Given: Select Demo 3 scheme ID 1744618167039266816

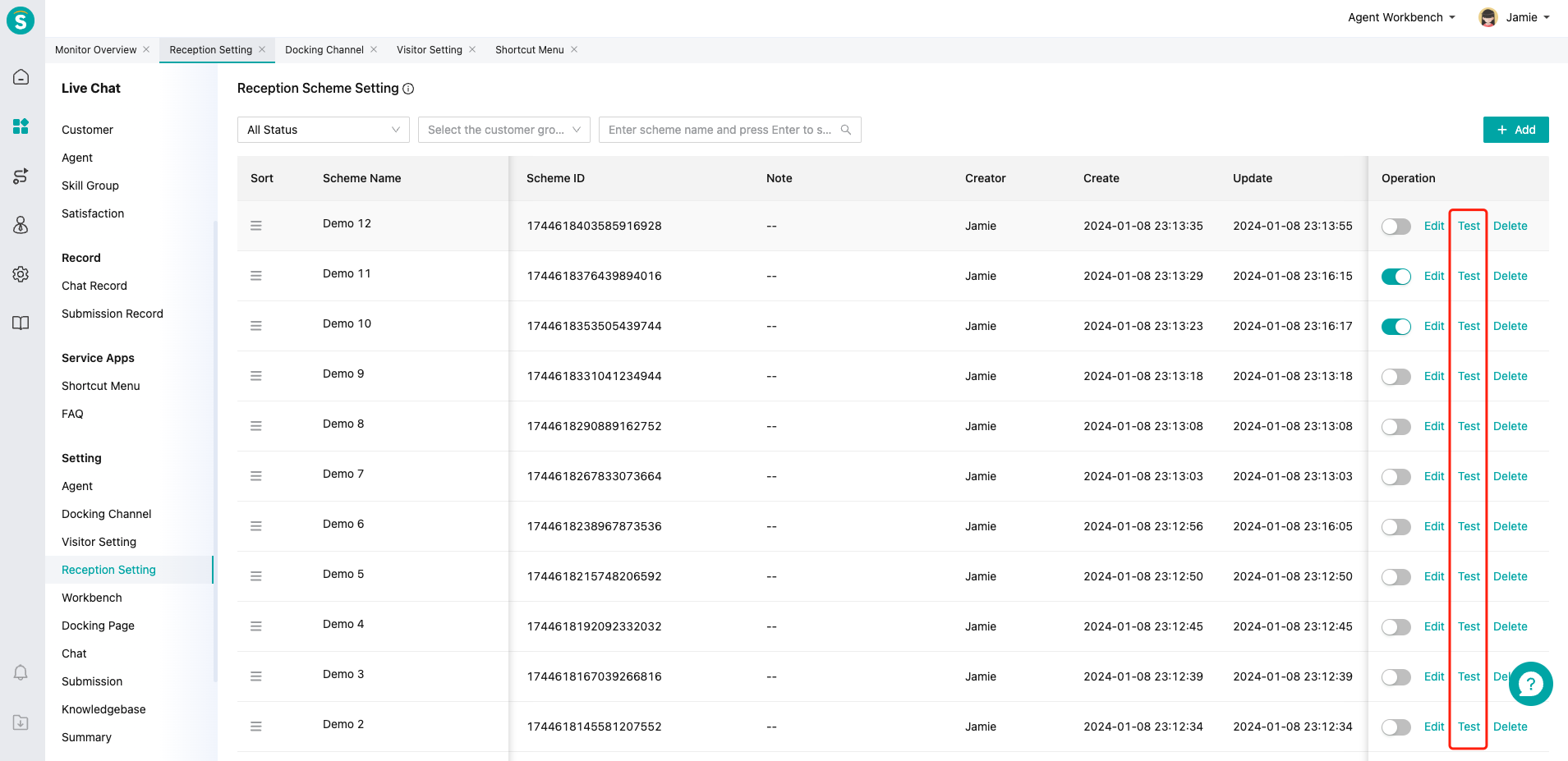Looking at the screenshot, I should point(594,676).
